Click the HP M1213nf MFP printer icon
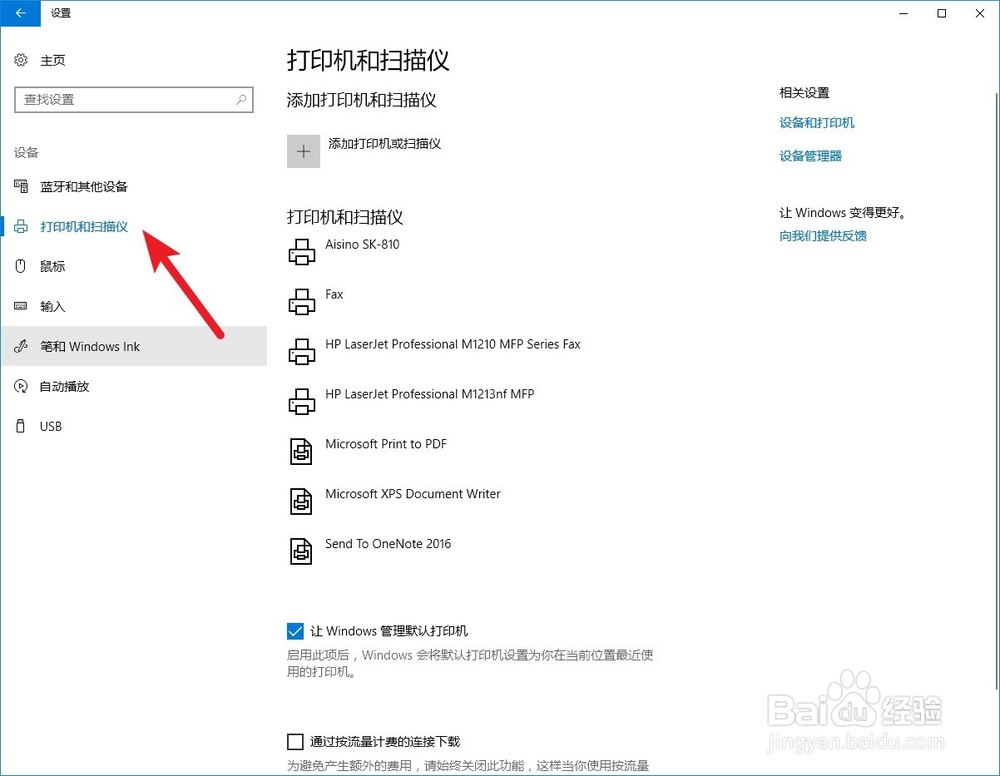 point(302,401)
